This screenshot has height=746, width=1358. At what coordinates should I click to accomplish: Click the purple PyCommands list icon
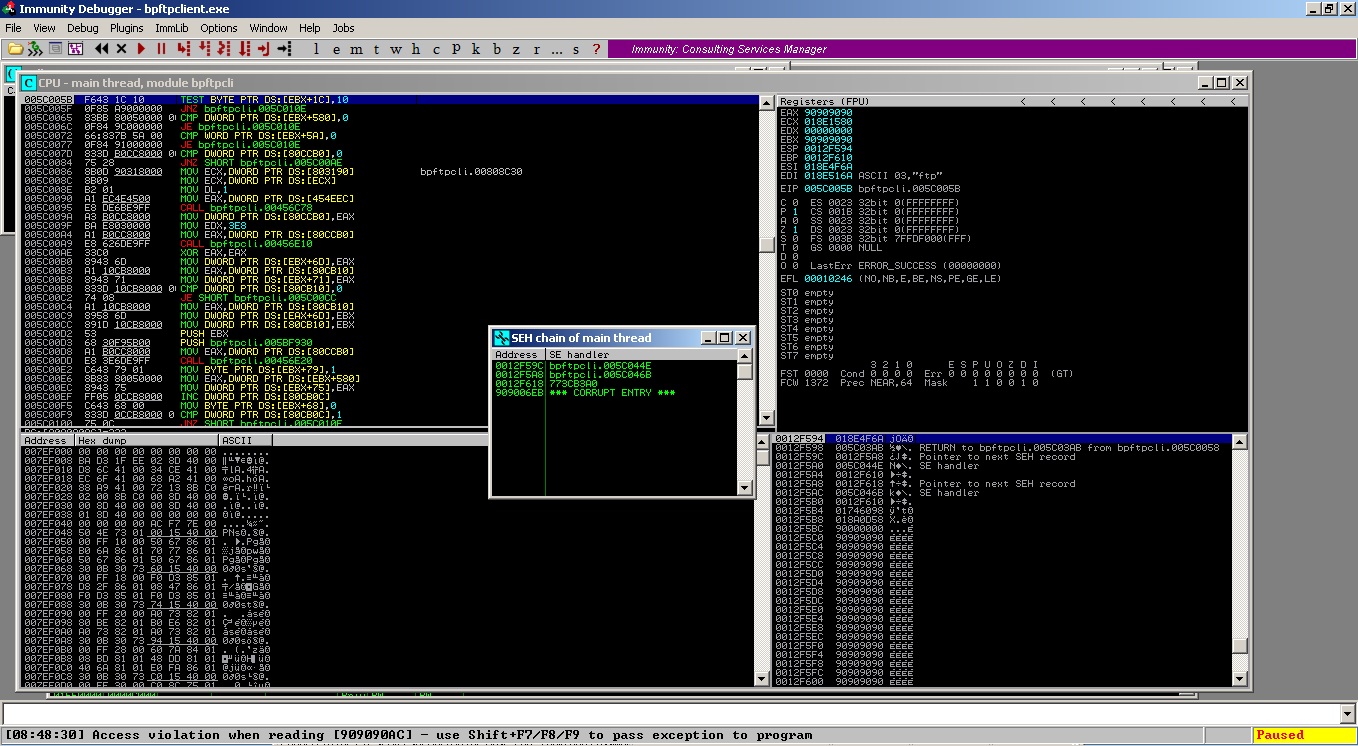coord(75,48)
